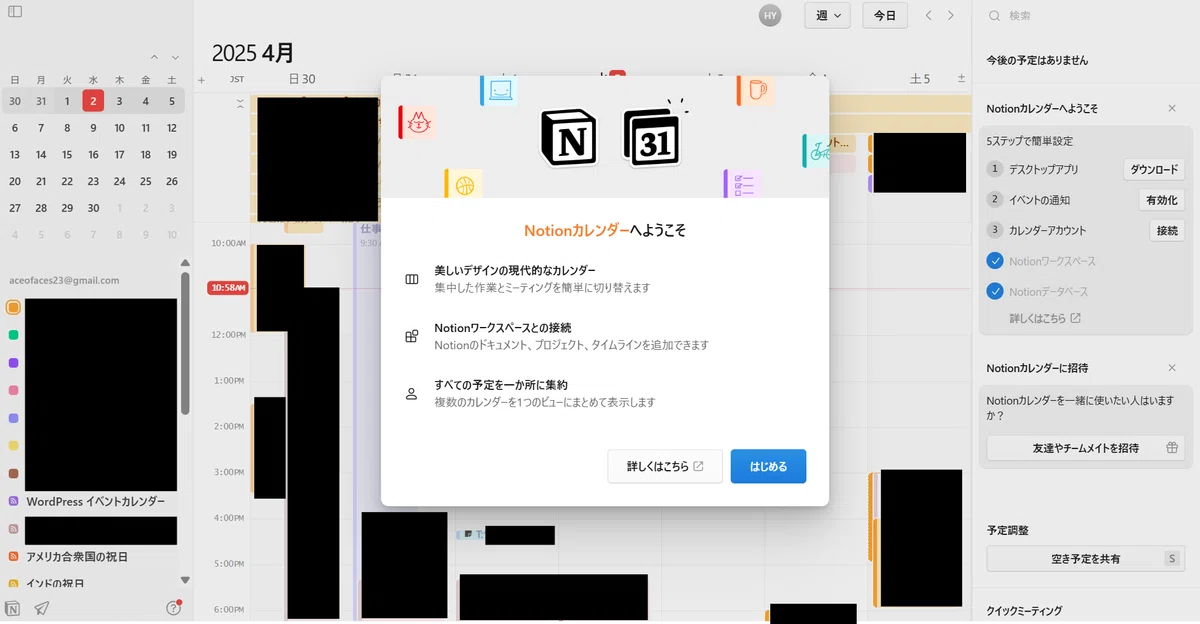The image size is (1200, 624).
Task: Click はじめる button in welcome dialog
Action: tap(768, 466)
